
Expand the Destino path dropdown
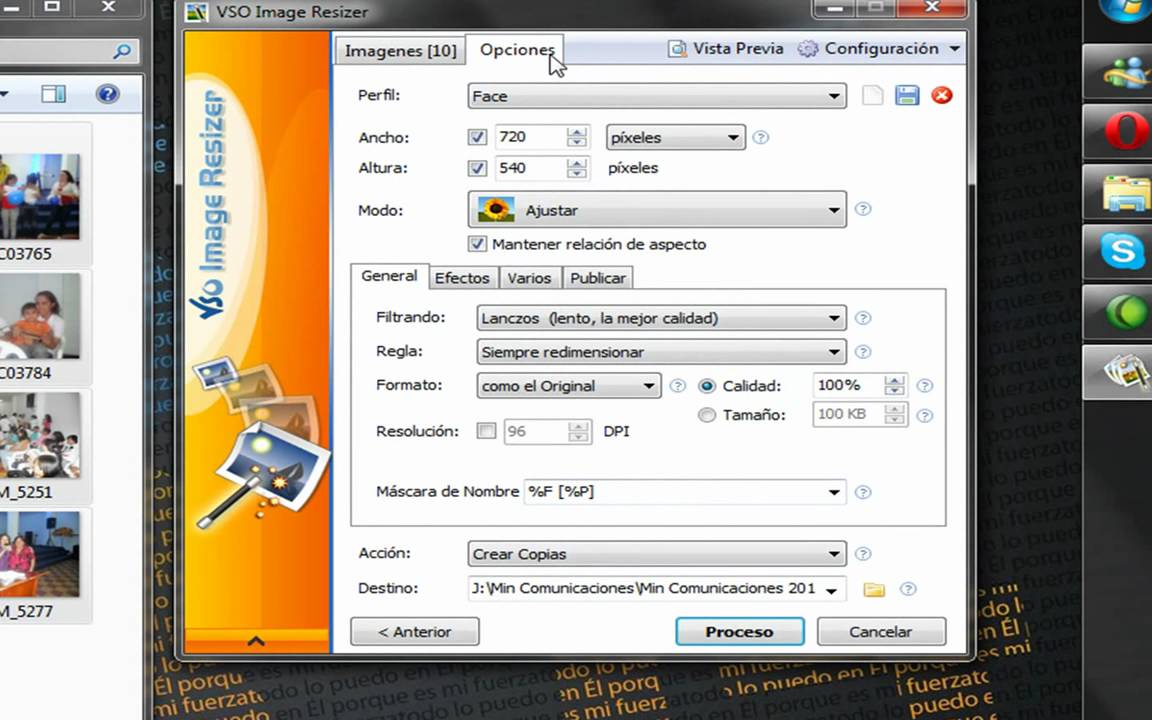pyautogui.click(x=831, y=590)
